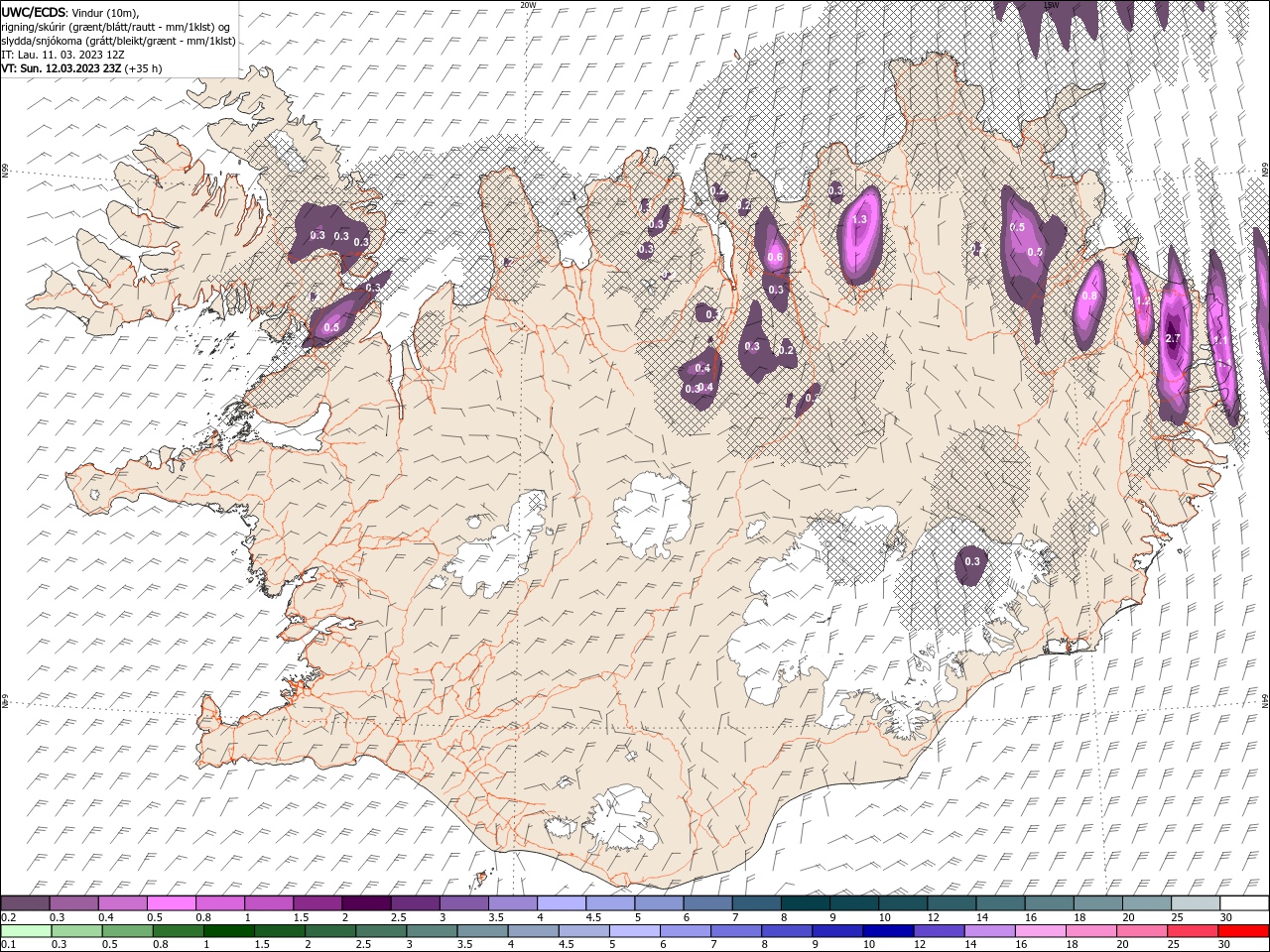
Task: Click the '2.5' label under the upper scale
Action: 397,917
